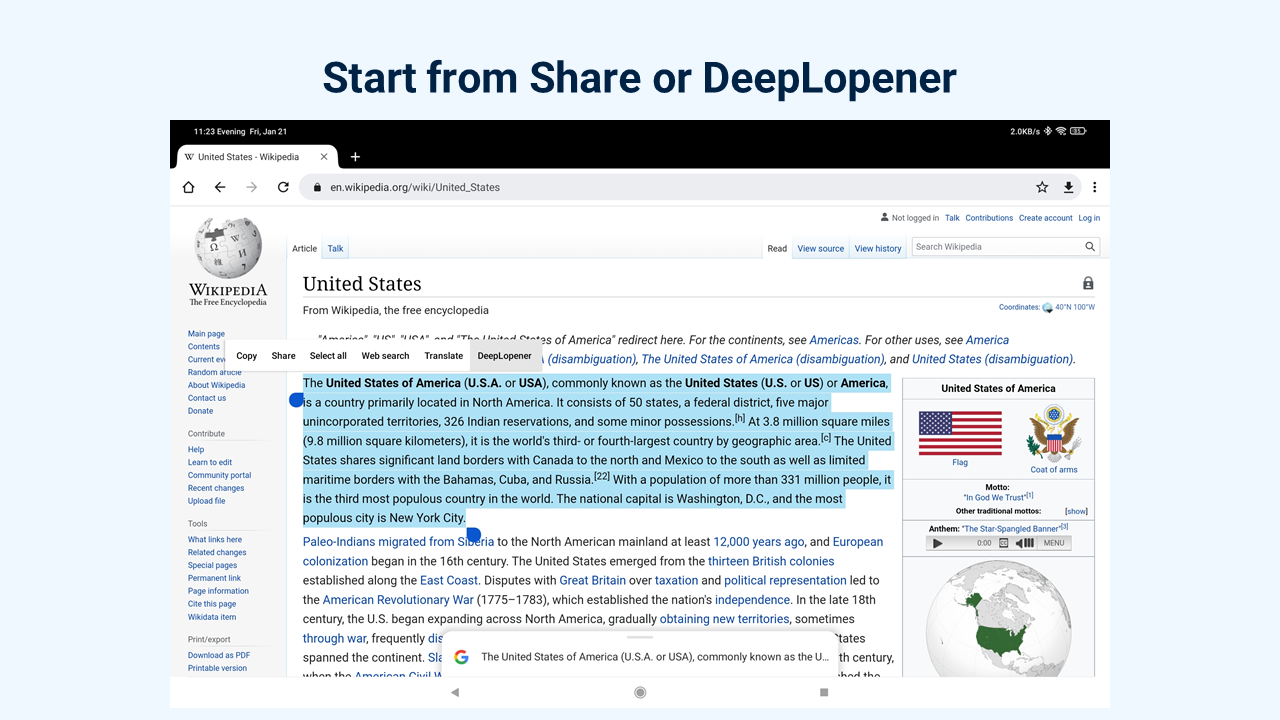Follow the Star-Spangled Banner link
The image size is (1280, 720).
click(x=1011, y=528)
